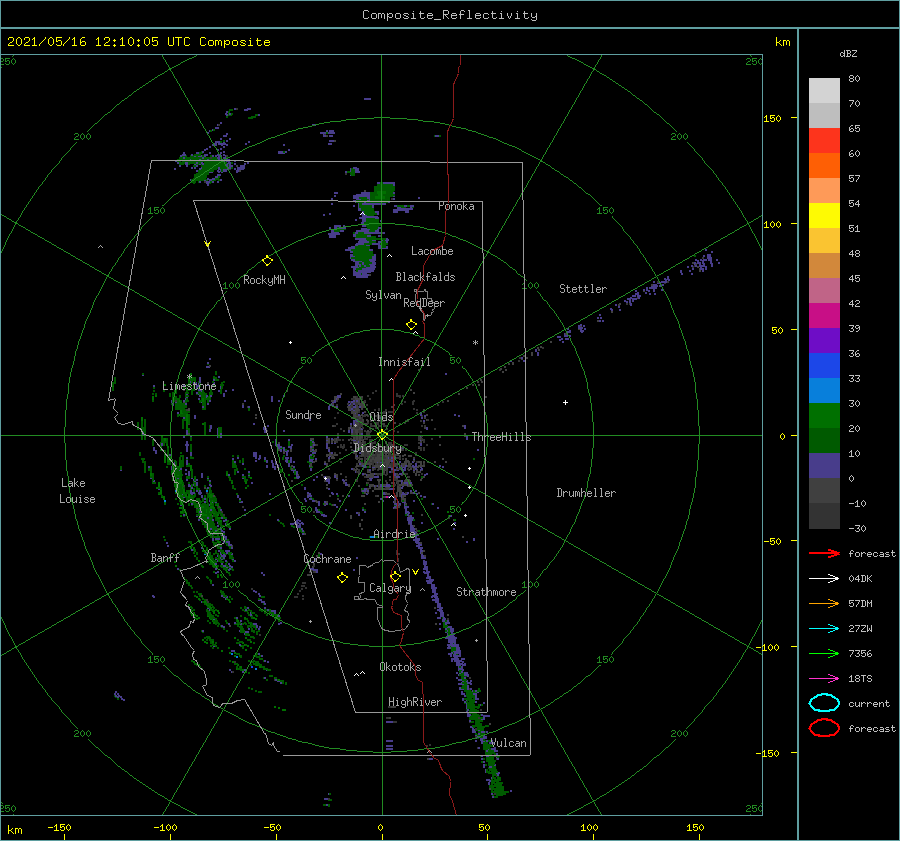Click the Limestone label on map

189,386
